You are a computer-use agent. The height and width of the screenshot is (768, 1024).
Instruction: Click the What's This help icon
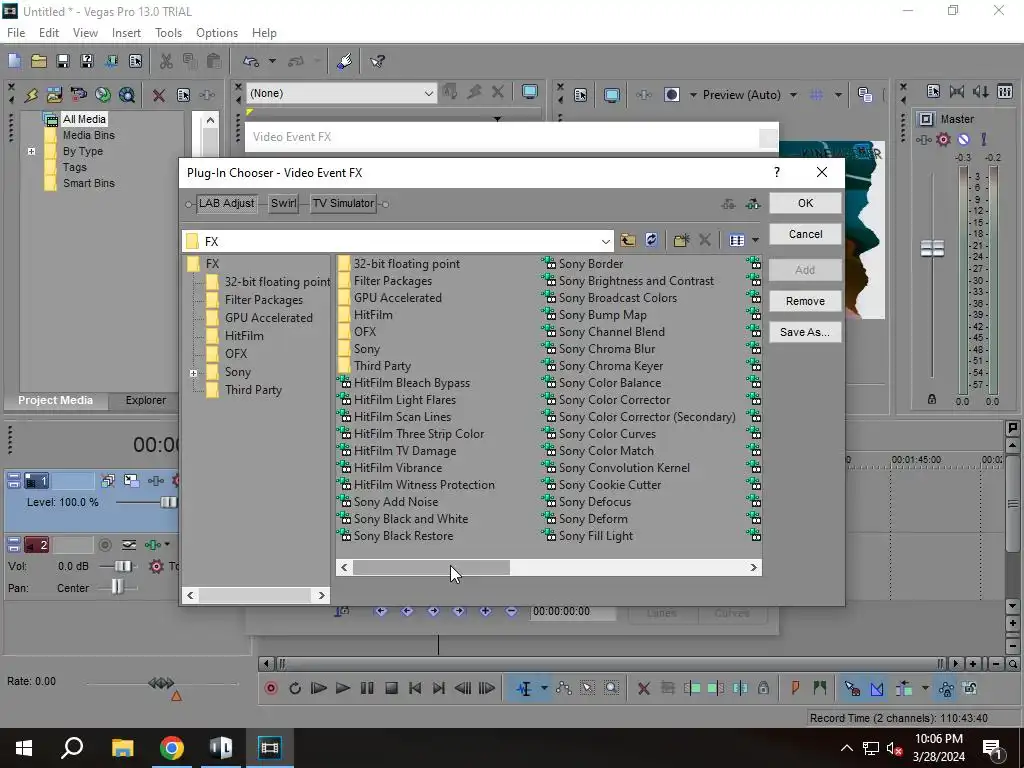pyautogui.click(x=377, y=61)
